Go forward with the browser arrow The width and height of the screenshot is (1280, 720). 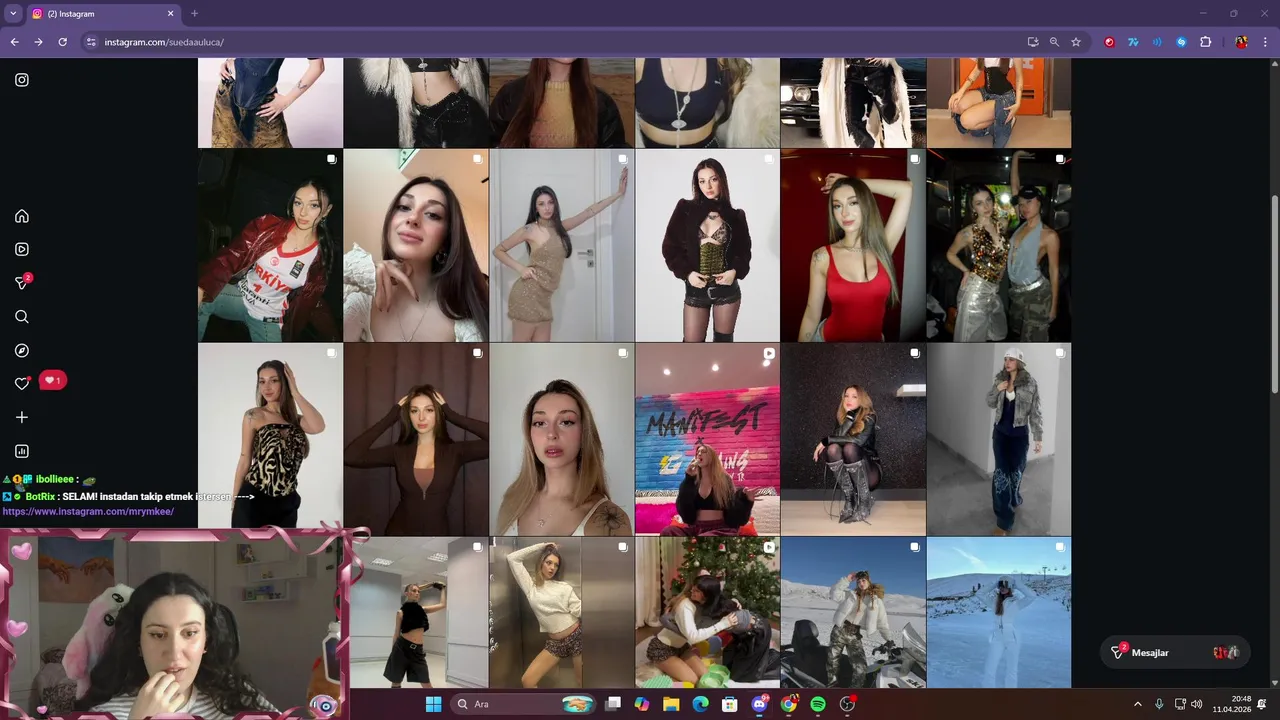coord(38,42)
